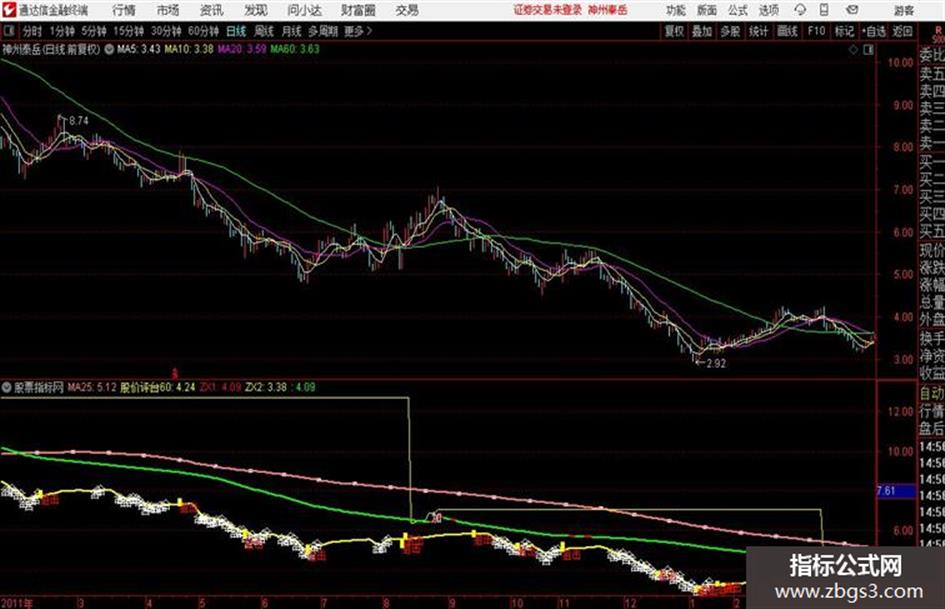Image resolution: width=945 pixels, height=609 pixels.
Task: Click the 统计 statistics toolbar button
Action: [x=758, y=31]
